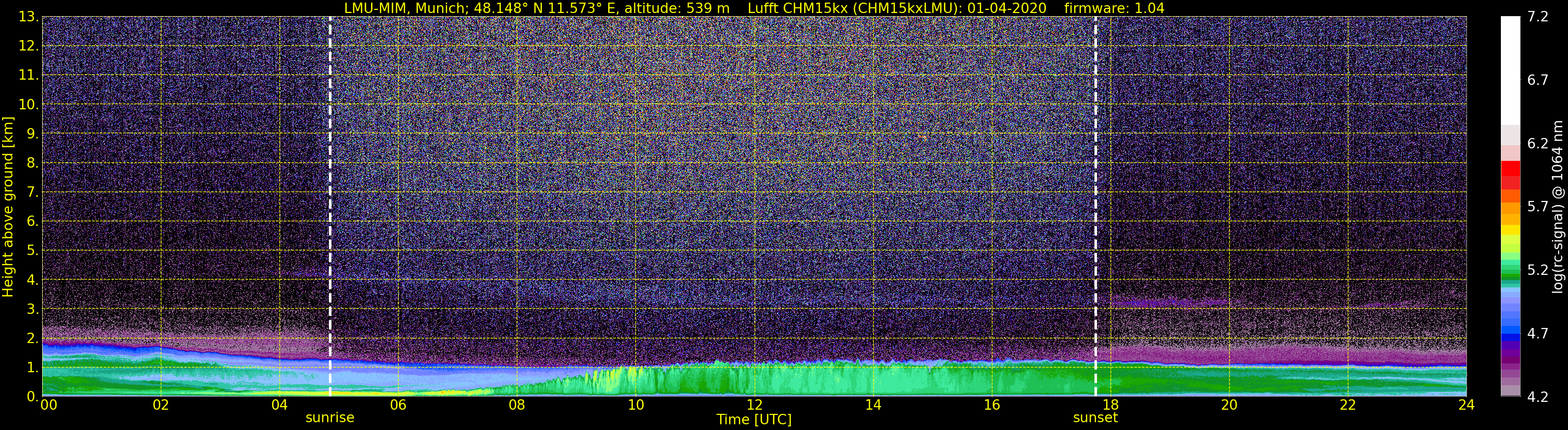Viewport: 1568px width, 430px height.
Task: Click the colorbar value '7.2'
Action: pyautogui.click(x=1538, y=17)
